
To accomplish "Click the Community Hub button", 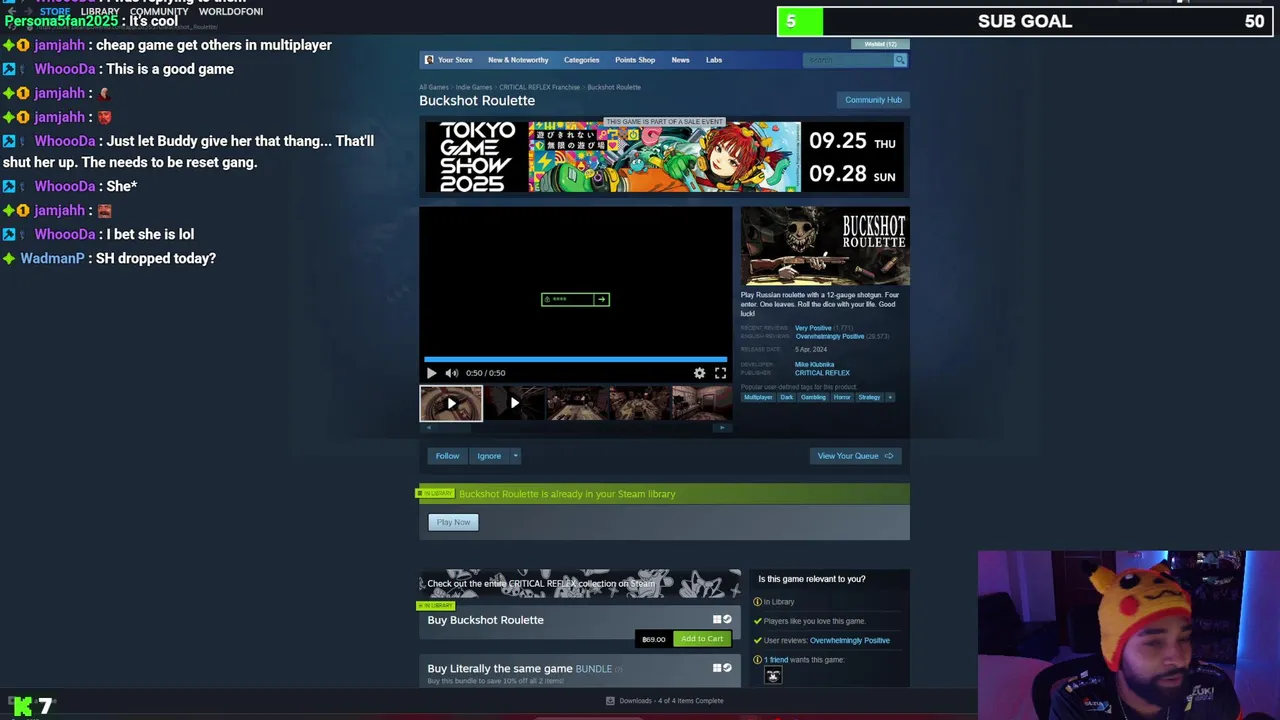I will point(873,100).
